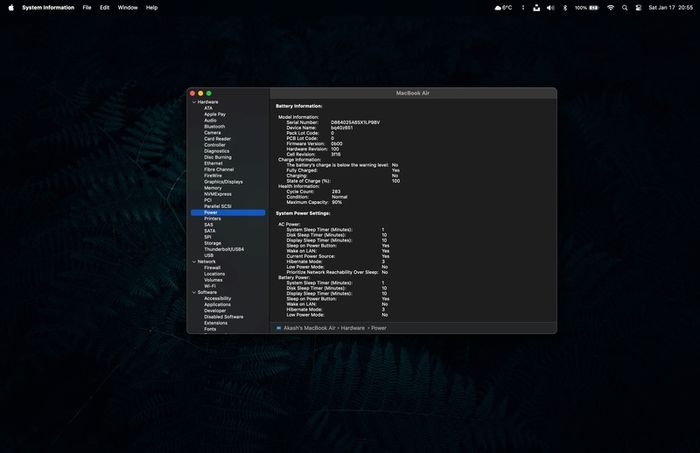Screen dimensions: 700x453
Task: Select Applications under Software
Action: point(217,304)
